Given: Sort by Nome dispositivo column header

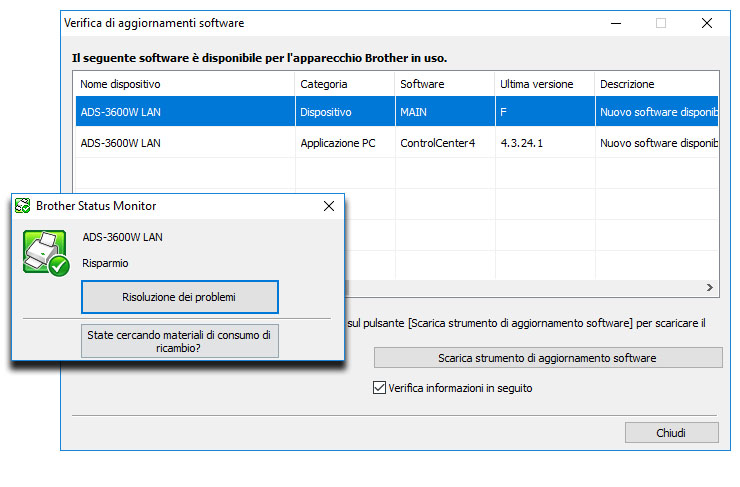Looking at the screenshot, I should point(185,84).
